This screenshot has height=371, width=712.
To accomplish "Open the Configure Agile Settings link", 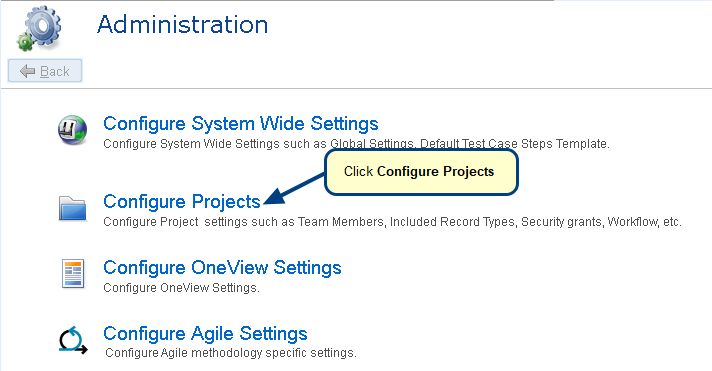I will click(205, 333).
